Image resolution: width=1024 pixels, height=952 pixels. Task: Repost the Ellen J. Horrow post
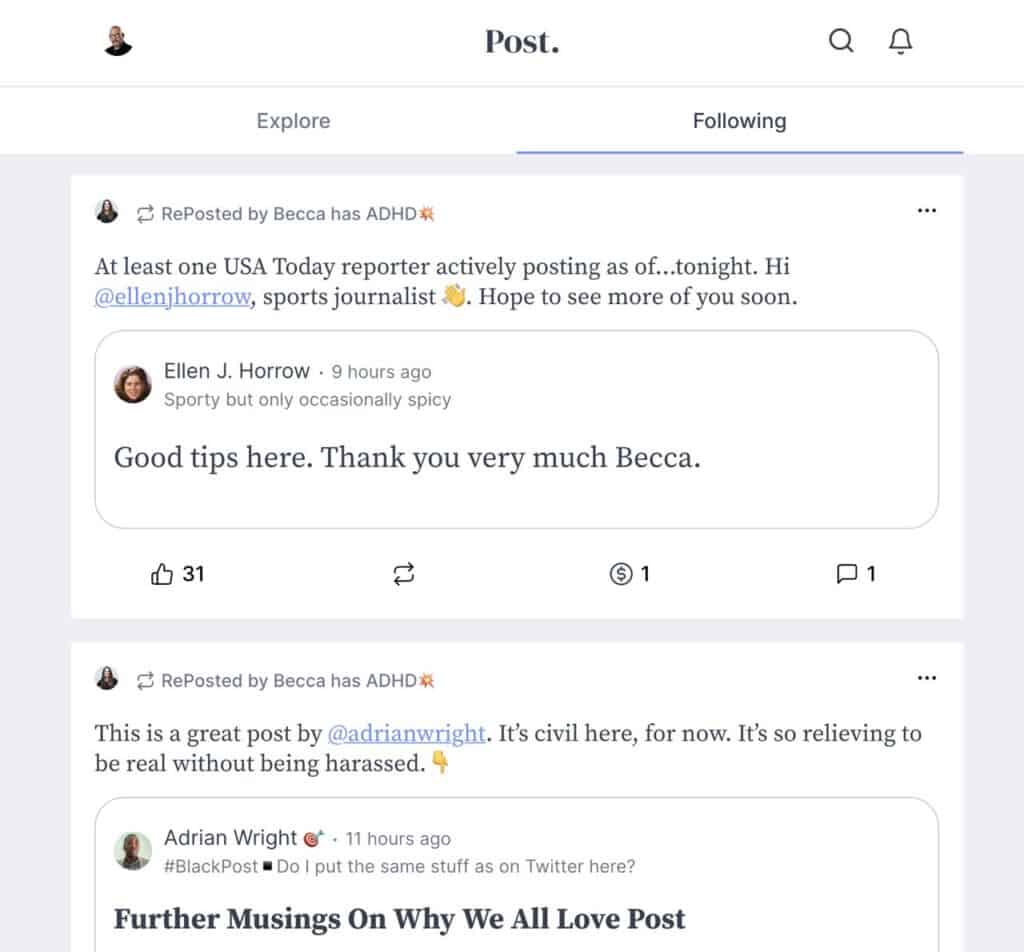[x=404, y=574]
